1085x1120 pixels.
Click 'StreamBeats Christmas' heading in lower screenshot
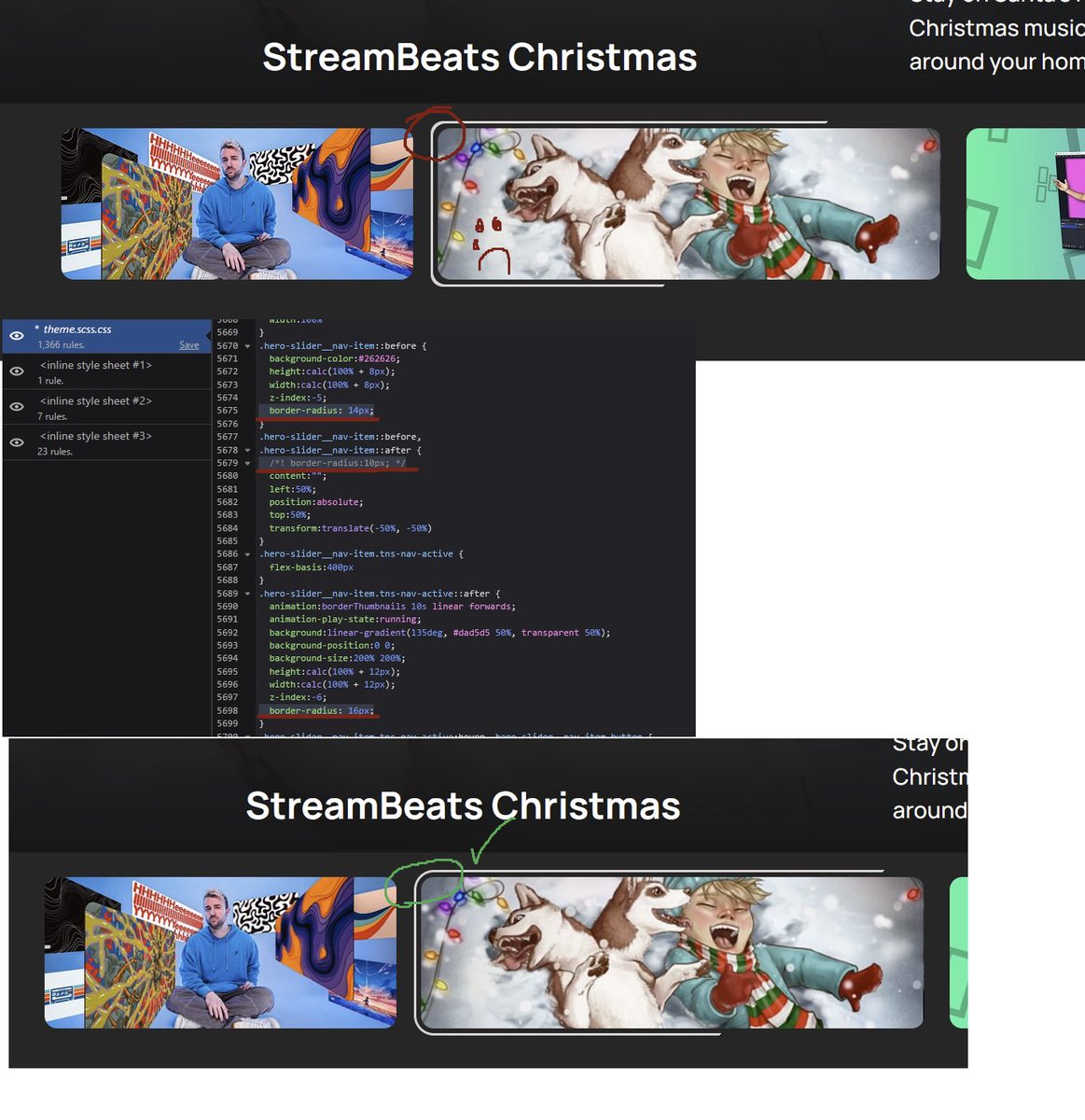(x=463, y=806)
